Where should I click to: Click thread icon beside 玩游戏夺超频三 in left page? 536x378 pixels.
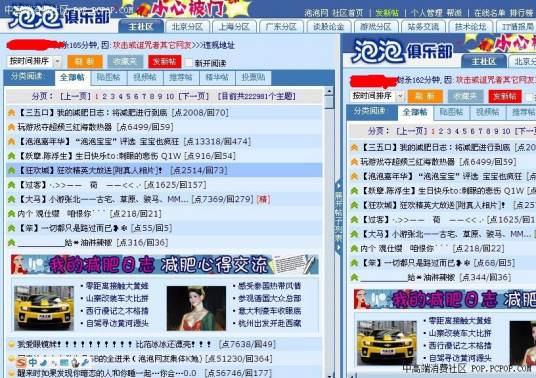[12, 127]
